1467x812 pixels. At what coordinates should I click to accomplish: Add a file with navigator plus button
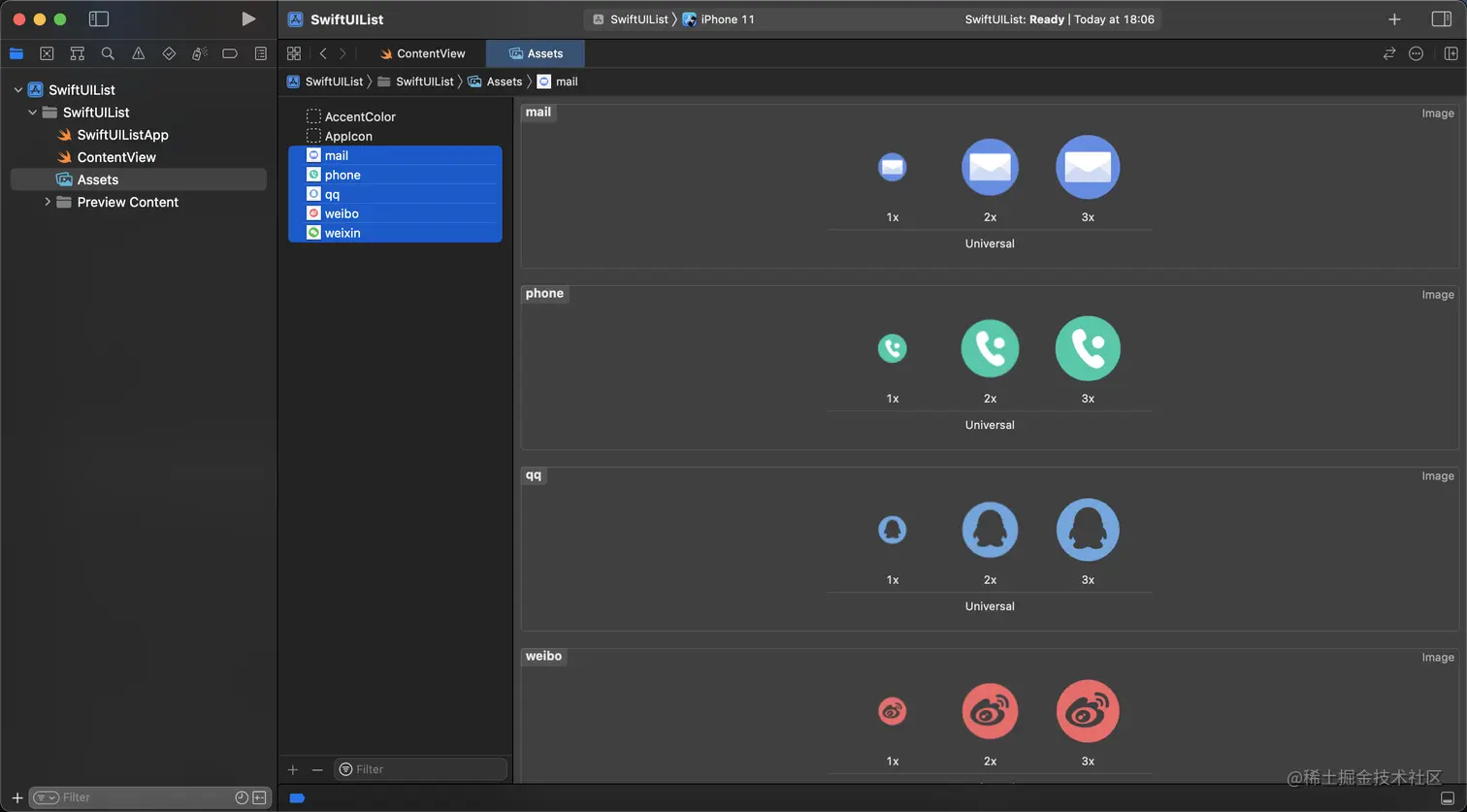tap(16, 797)
